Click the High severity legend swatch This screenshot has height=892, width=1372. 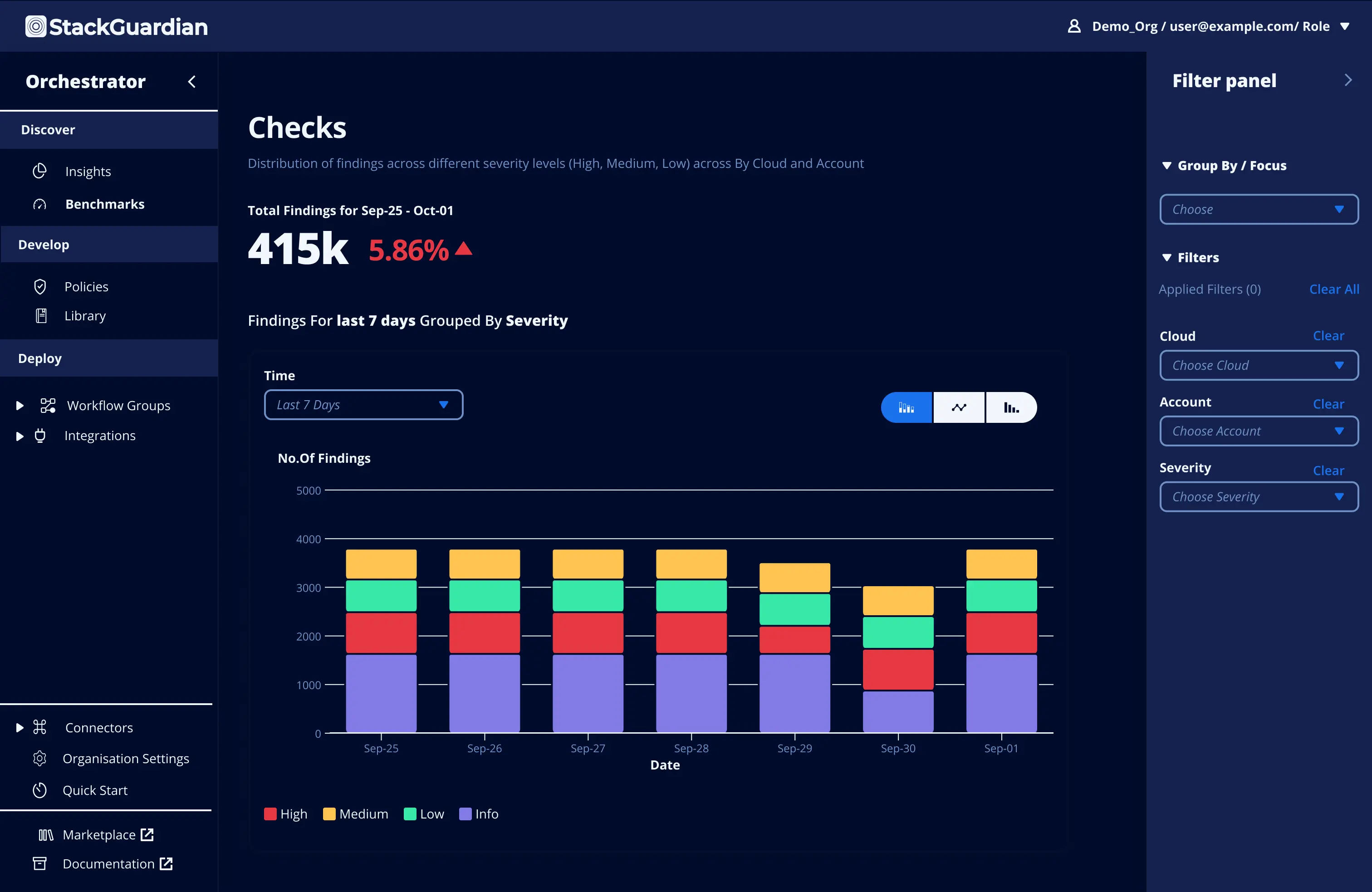click(x=270, y=814)
